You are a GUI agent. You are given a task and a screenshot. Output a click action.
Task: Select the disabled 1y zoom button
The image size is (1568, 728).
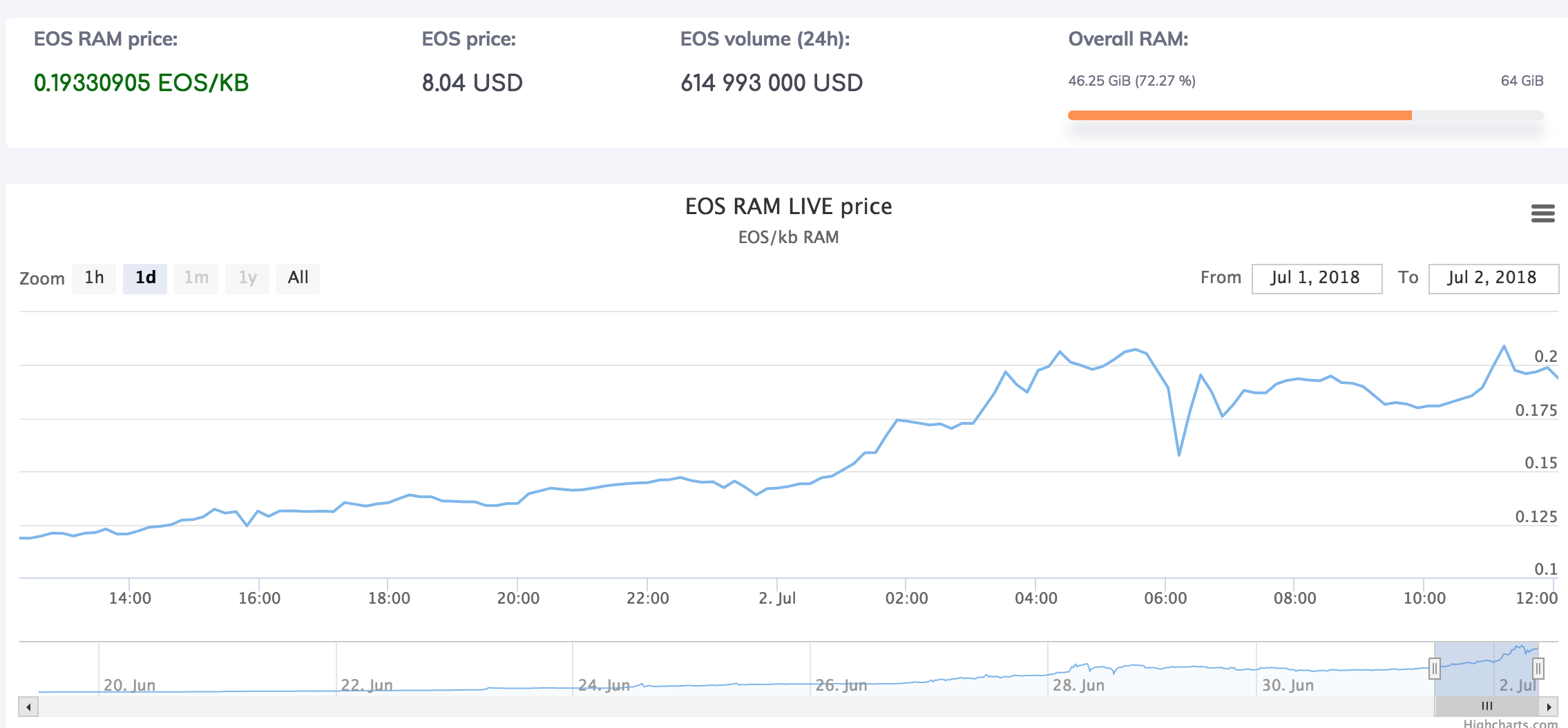(x=247, y=278)
